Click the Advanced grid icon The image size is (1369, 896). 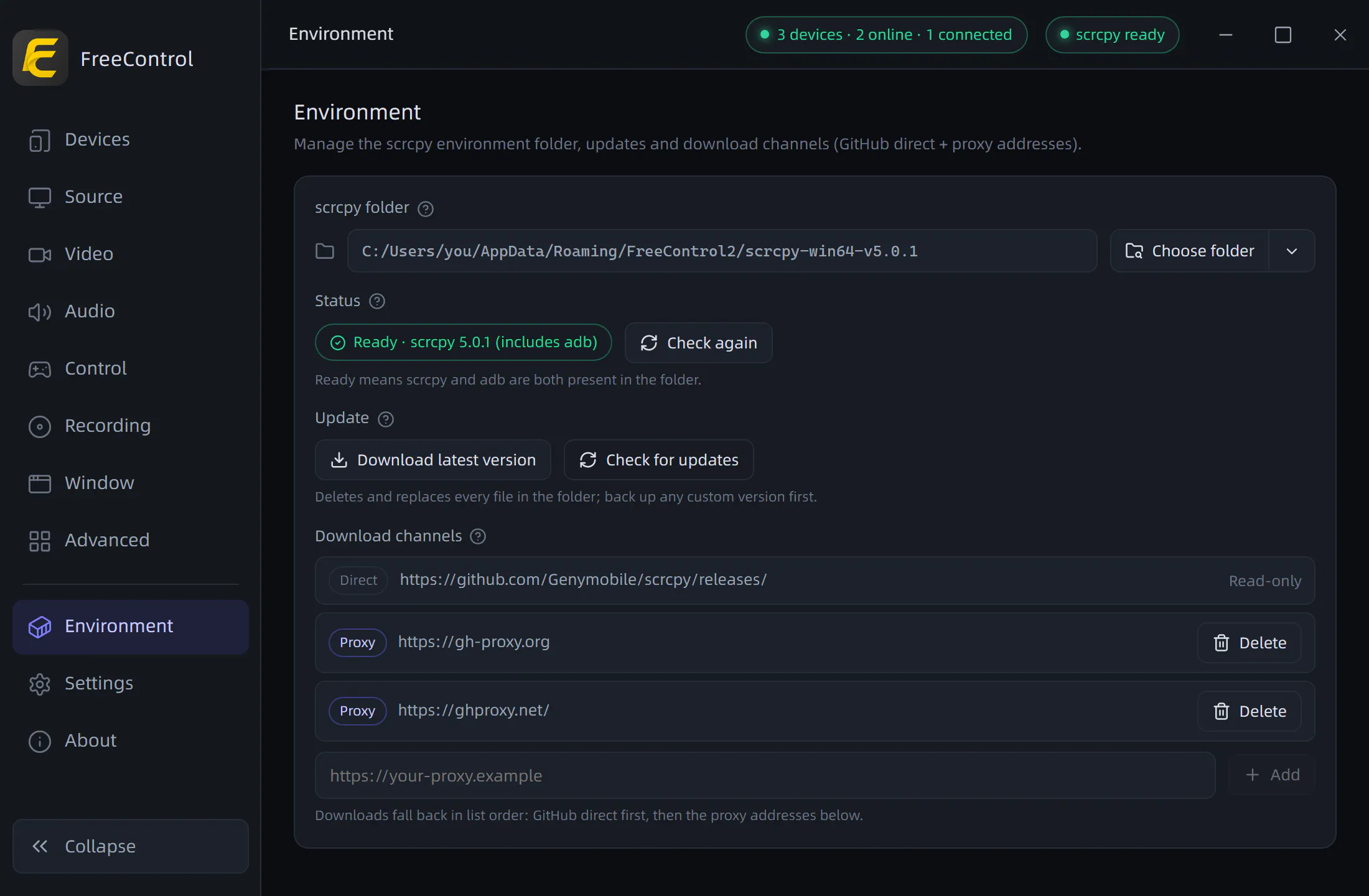[x=40, y=541]
